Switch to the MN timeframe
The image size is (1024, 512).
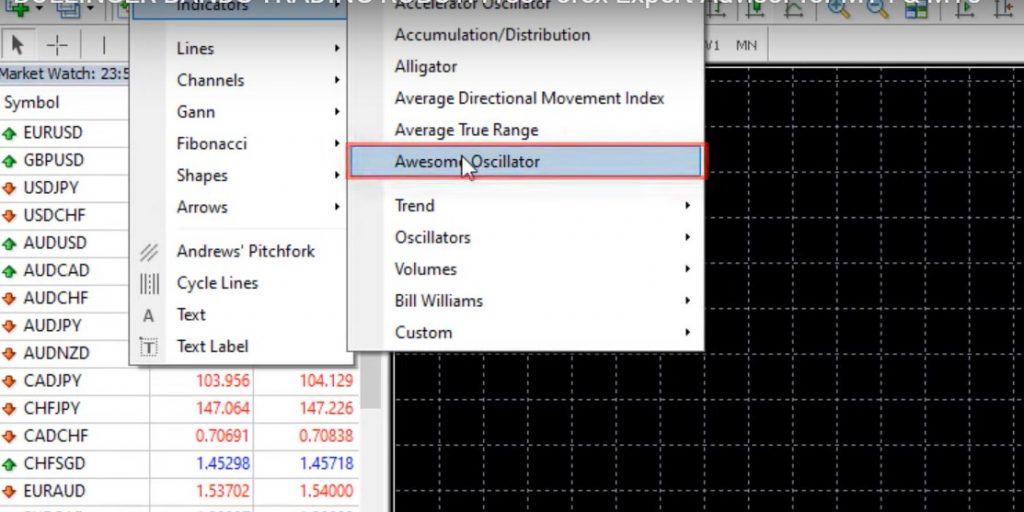(x=746, y=45)
